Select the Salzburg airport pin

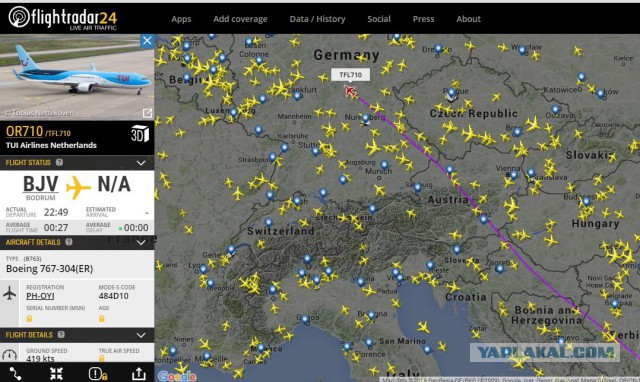(x=417, y=187)
